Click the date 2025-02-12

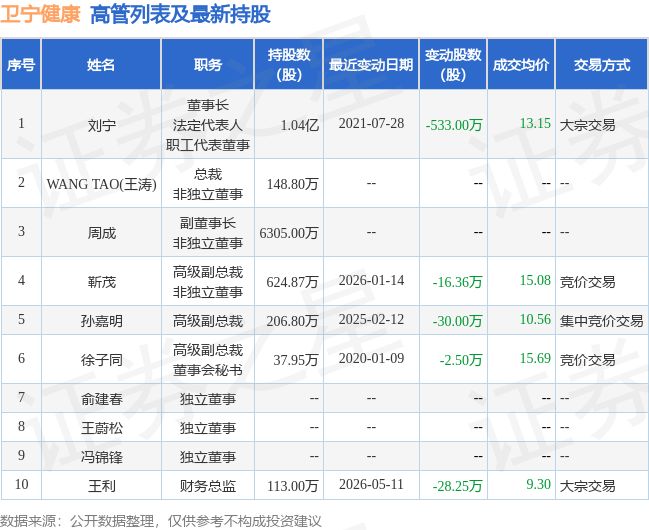pos(371,319)
